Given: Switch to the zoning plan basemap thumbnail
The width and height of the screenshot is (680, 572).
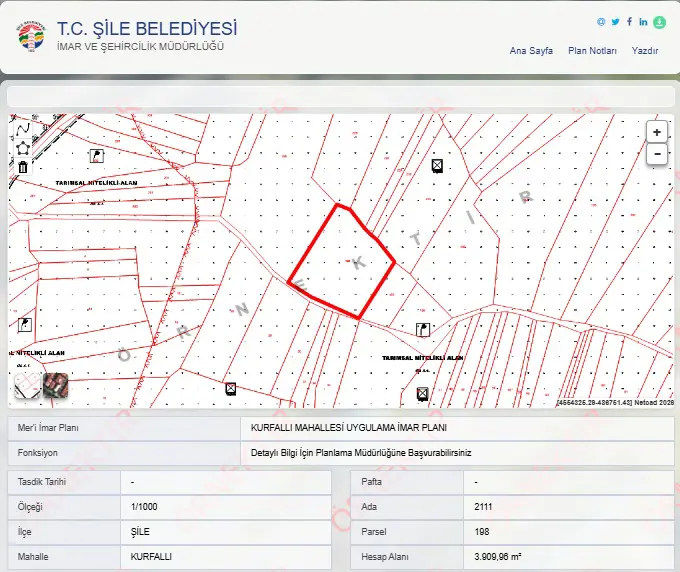Looking at the screenshot, I should [x=27, y=386].
